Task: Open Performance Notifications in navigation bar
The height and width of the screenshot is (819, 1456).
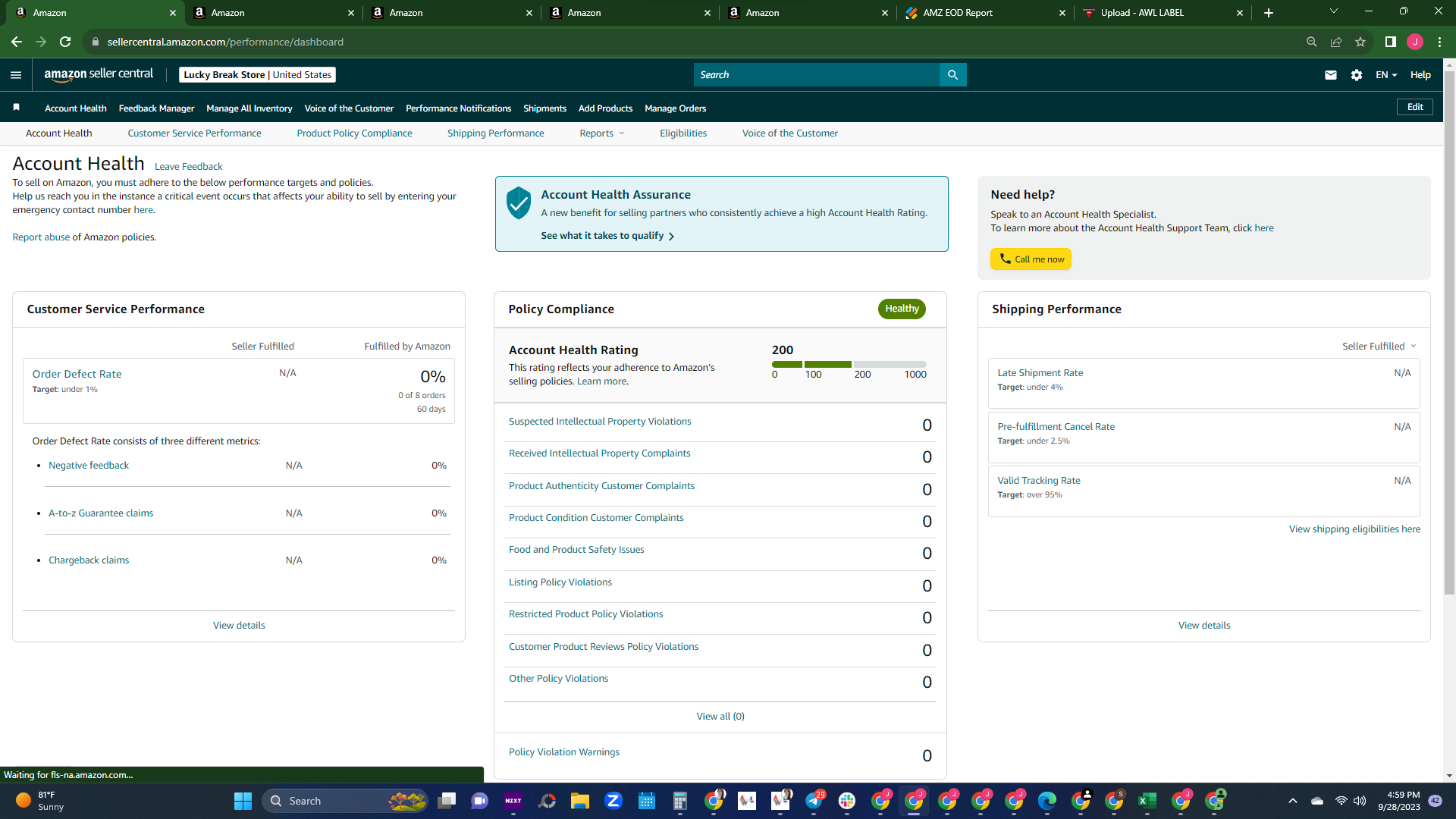Action: [458, 108]
